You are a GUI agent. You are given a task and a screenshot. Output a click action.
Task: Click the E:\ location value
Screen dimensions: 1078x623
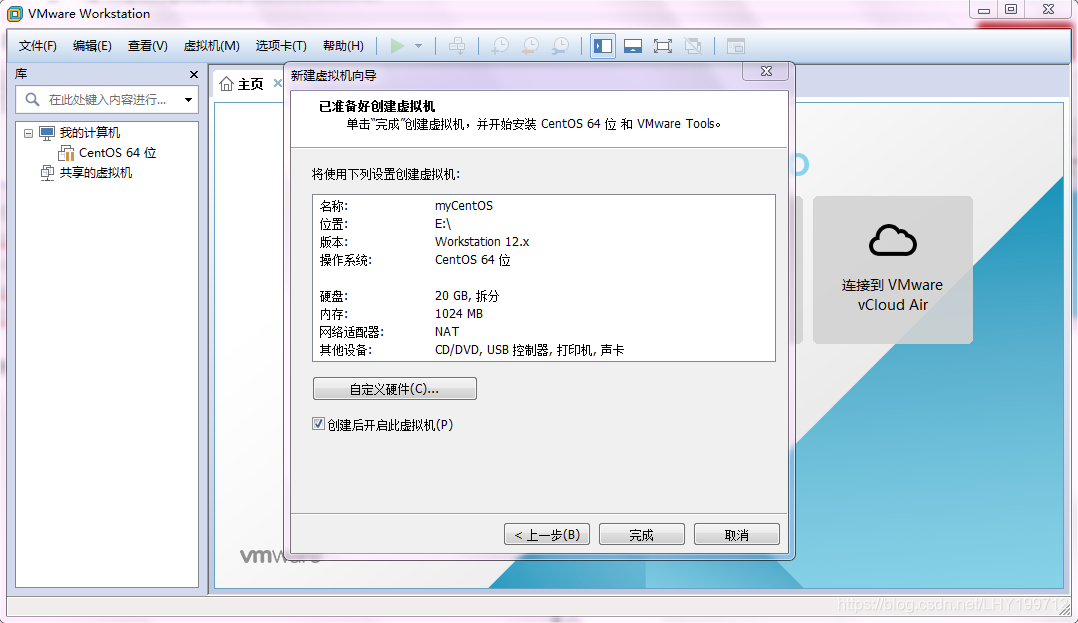click(x=443, y=223)
